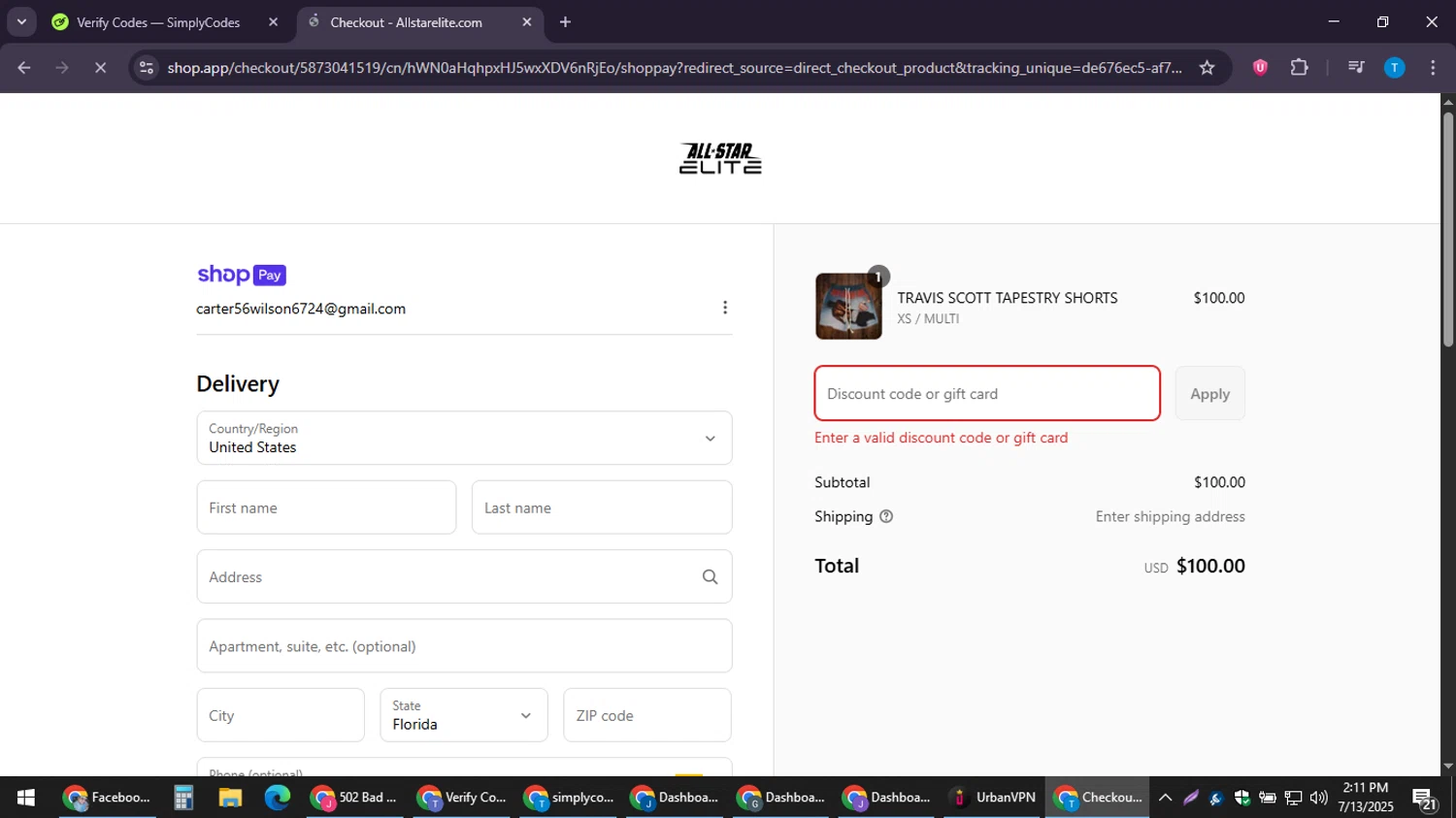Stop loading the page
The height and width of the screenshot is (818, 1456).
pyautogui.click(x=100, y=68)
